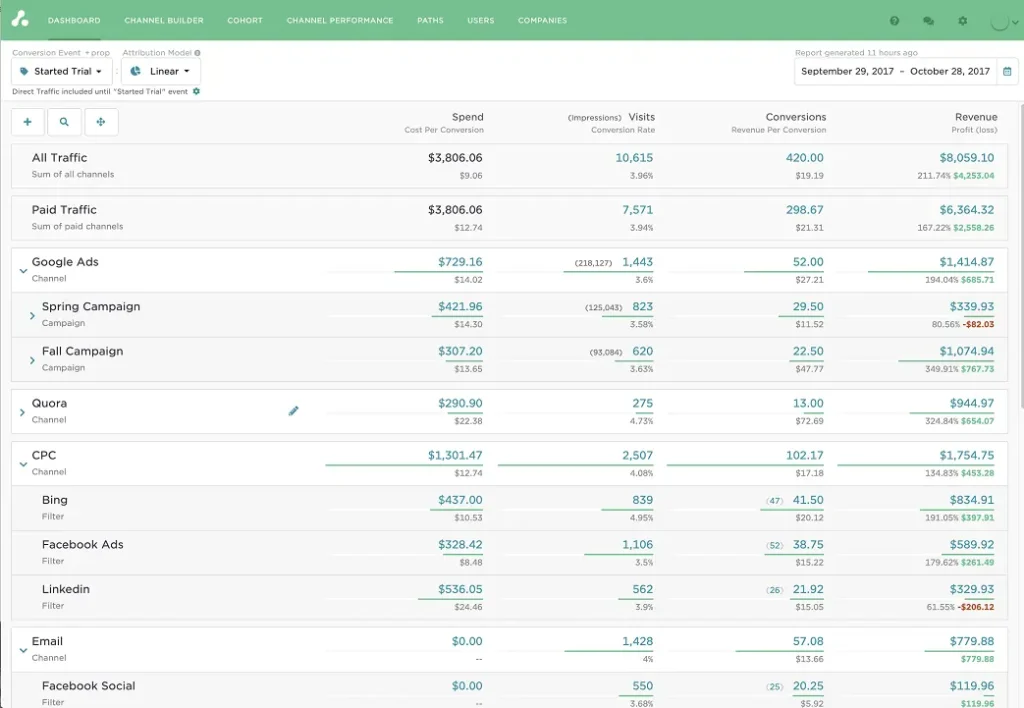
Task: Select the Paths navigation item
Action: coord(430,20)
